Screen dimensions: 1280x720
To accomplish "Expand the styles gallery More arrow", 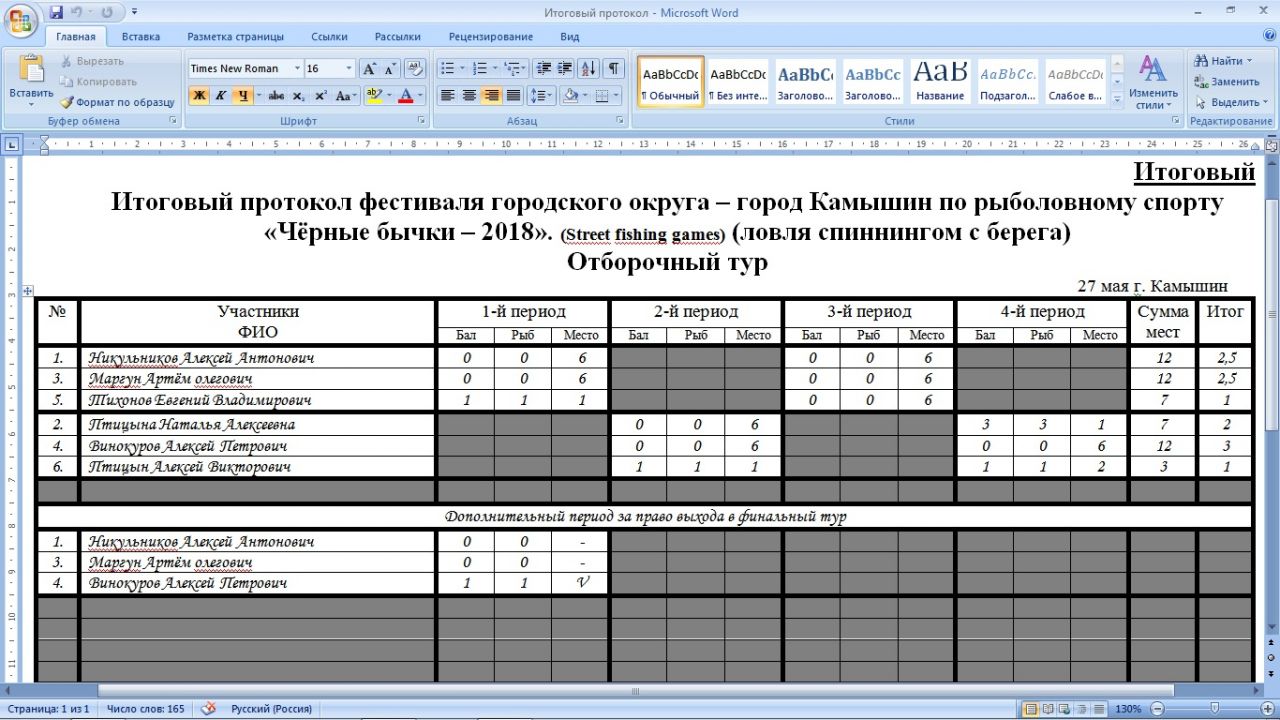I will [x=1118, y=100].
